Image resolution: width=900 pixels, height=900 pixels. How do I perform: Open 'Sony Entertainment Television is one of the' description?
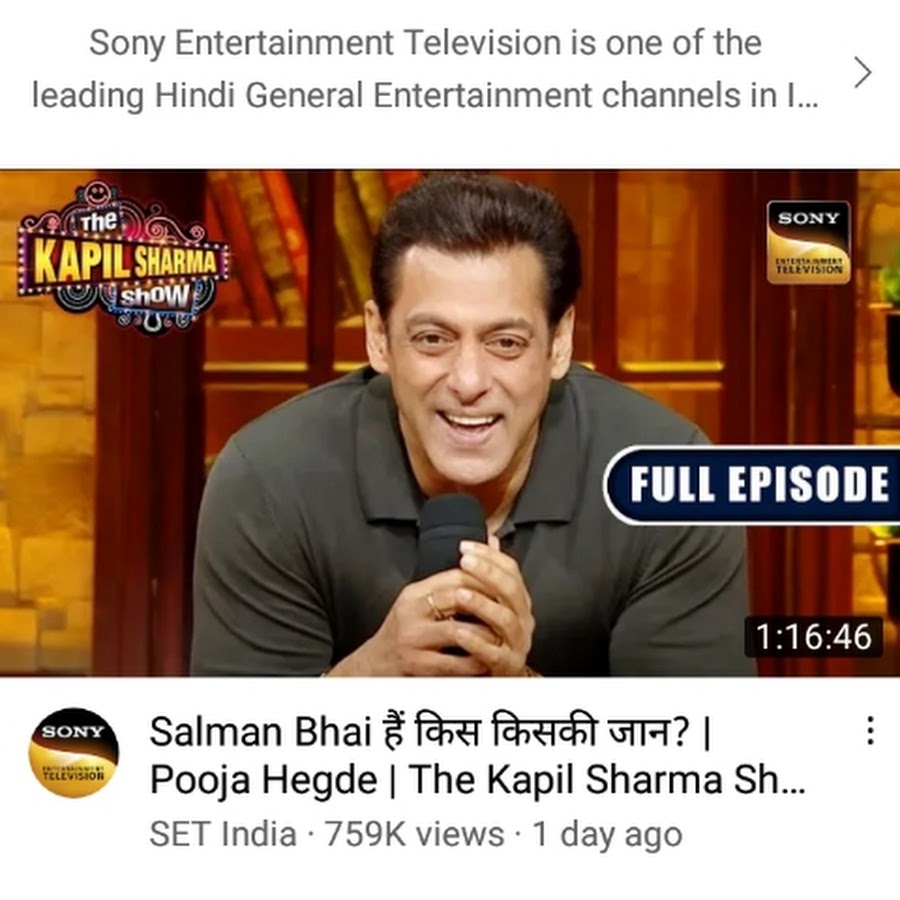(425, 44)
